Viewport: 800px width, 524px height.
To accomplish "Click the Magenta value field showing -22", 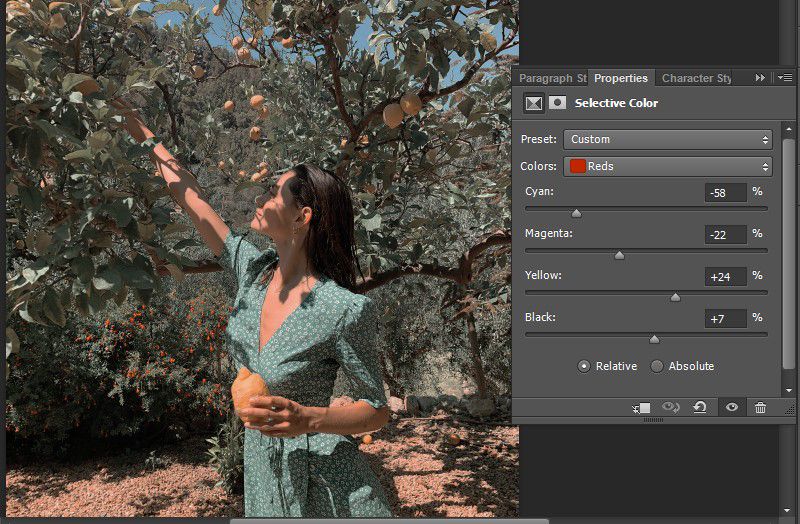I will click(x=726, y=235).
